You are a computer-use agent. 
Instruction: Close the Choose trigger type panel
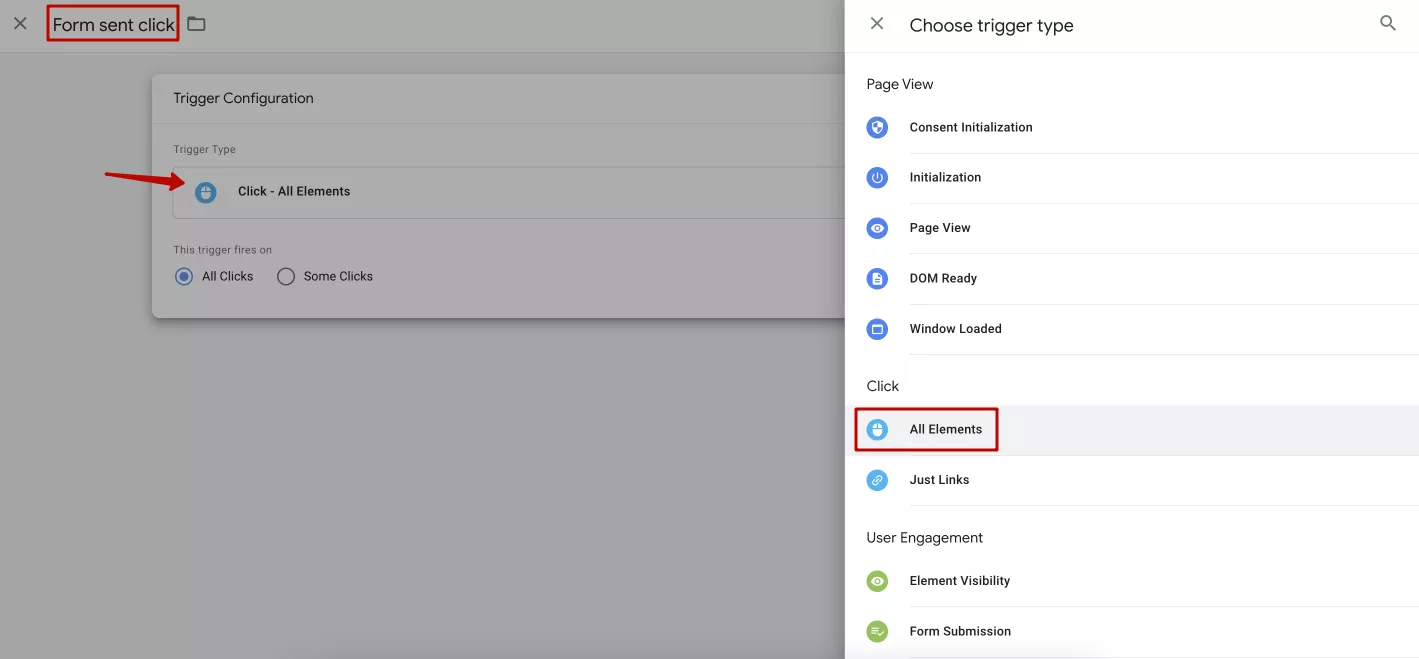click(877, 23)
